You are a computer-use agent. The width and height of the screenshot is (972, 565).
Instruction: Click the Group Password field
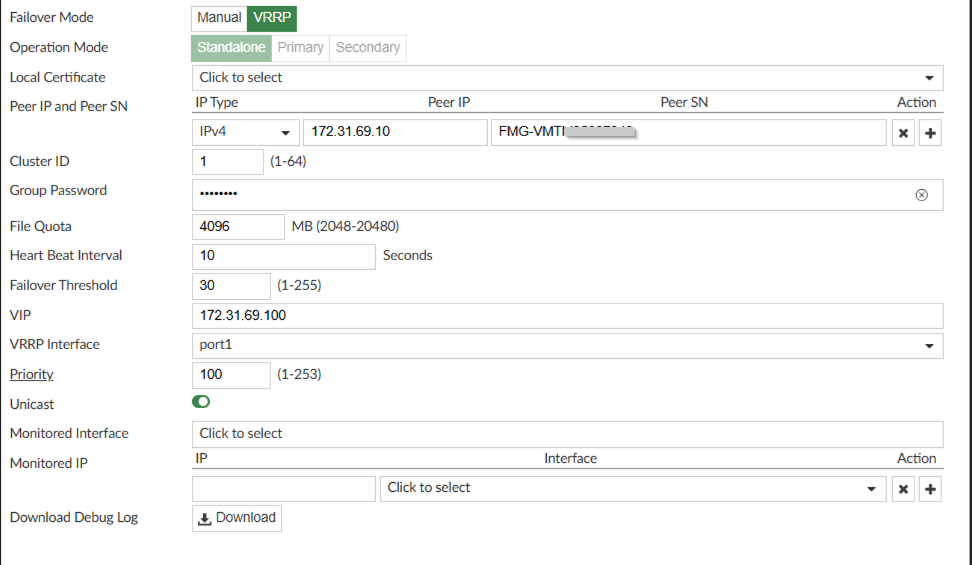click(x=567, y=195)
